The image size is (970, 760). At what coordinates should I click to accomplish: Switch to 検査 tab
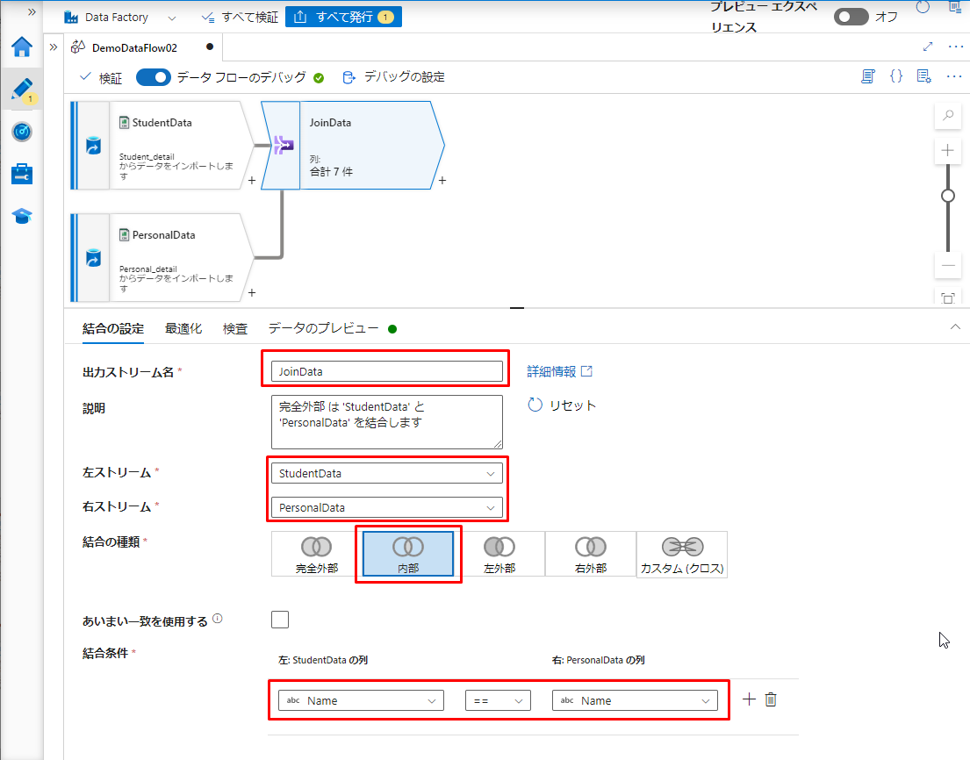(235, 329)
